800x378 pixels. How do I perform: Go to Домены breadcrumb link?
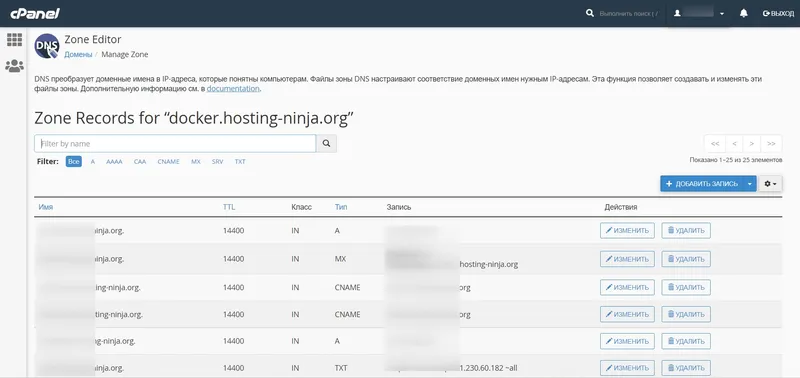point(78,54)
